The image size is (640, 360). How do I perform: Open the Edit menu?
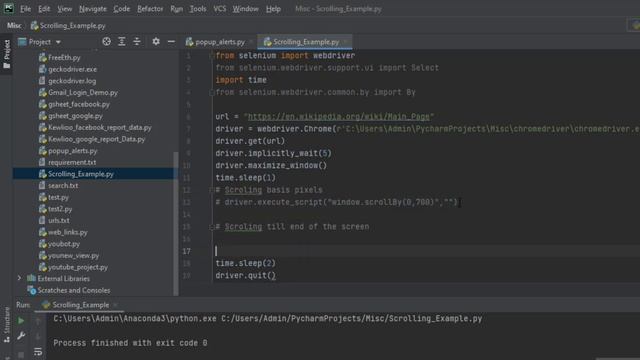click(x=44, y=9)
